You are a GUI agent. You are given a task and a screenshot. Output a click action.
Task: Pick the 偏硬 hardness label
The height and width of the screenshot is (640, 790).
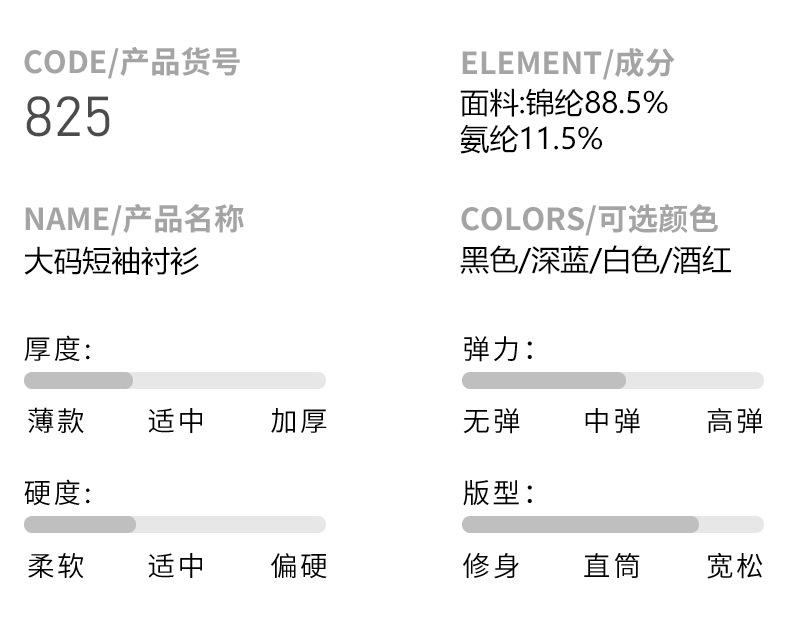[x=299, y=566]
